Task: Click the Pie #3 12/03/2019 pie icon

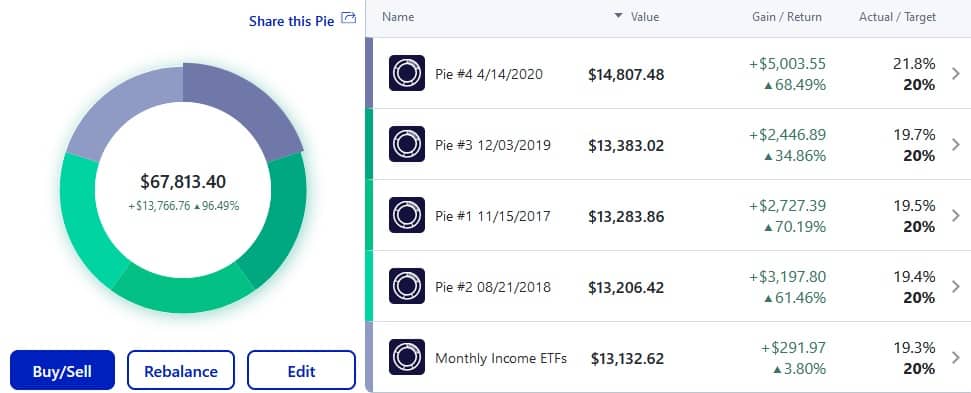Action: tap(407, 144)
